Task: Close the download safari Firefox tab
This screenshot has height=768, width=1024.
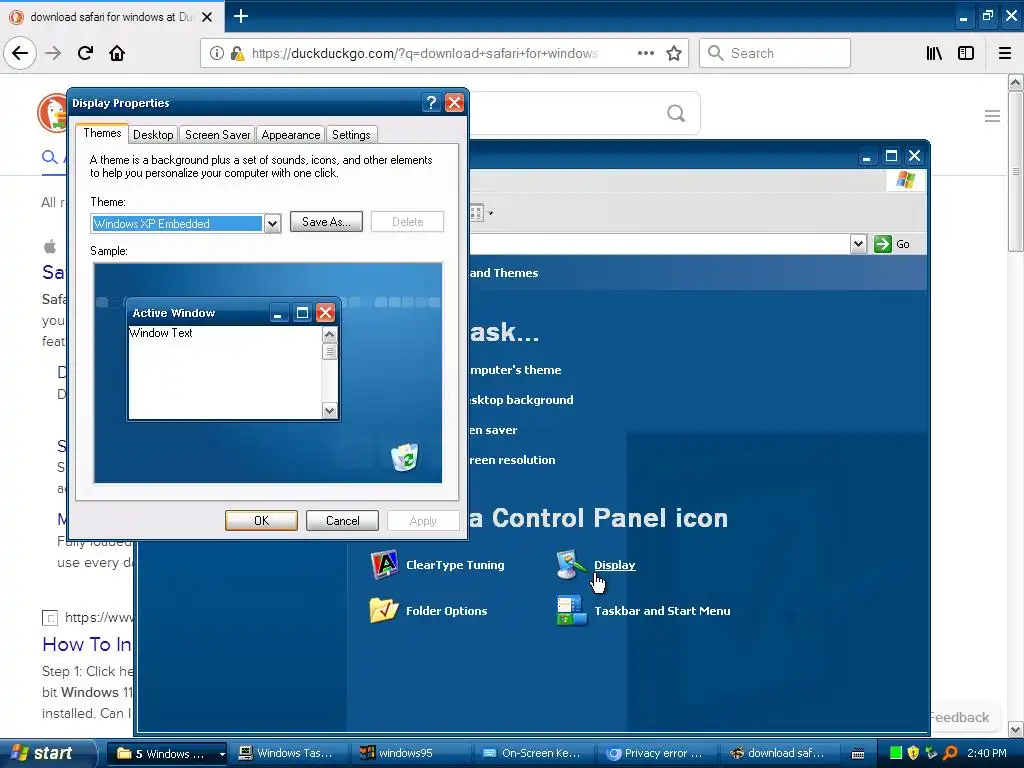Action: point(207,17)
